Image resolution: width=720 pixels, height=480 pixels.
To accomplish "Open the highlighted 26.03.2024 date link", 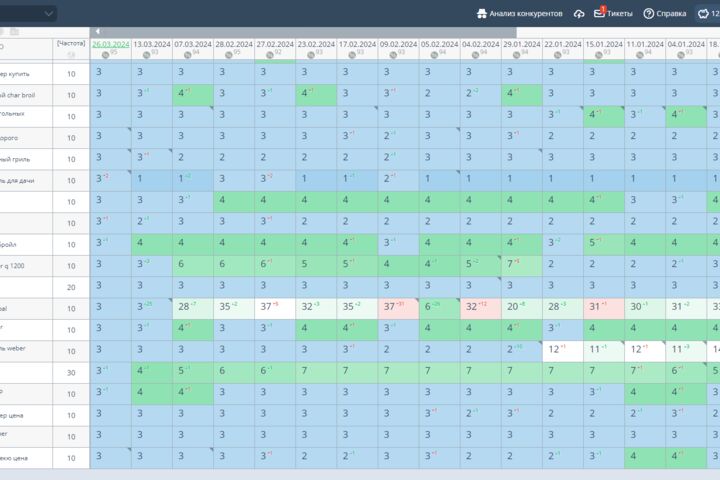I will tap(111, 44).
